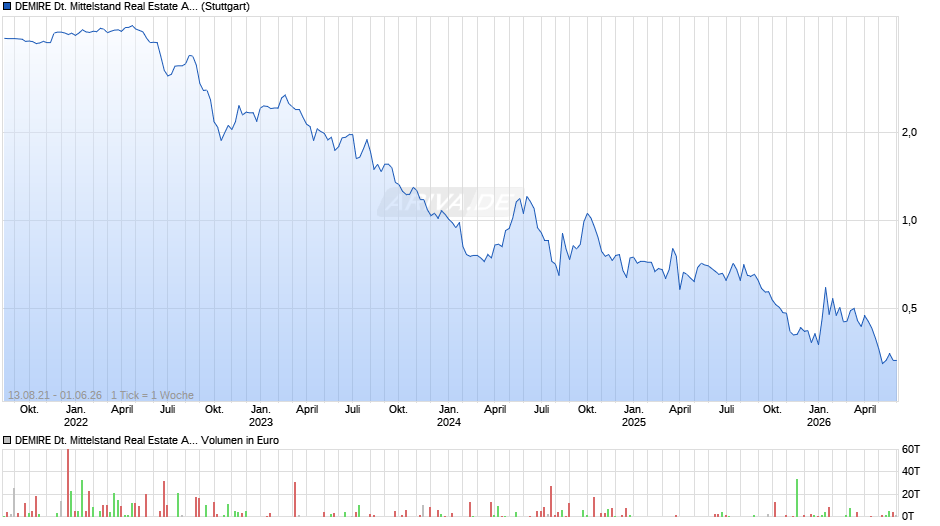This screenshot has height=526, width=940.
Task: Click the gray volume legend square
Action: coord(7,440)
